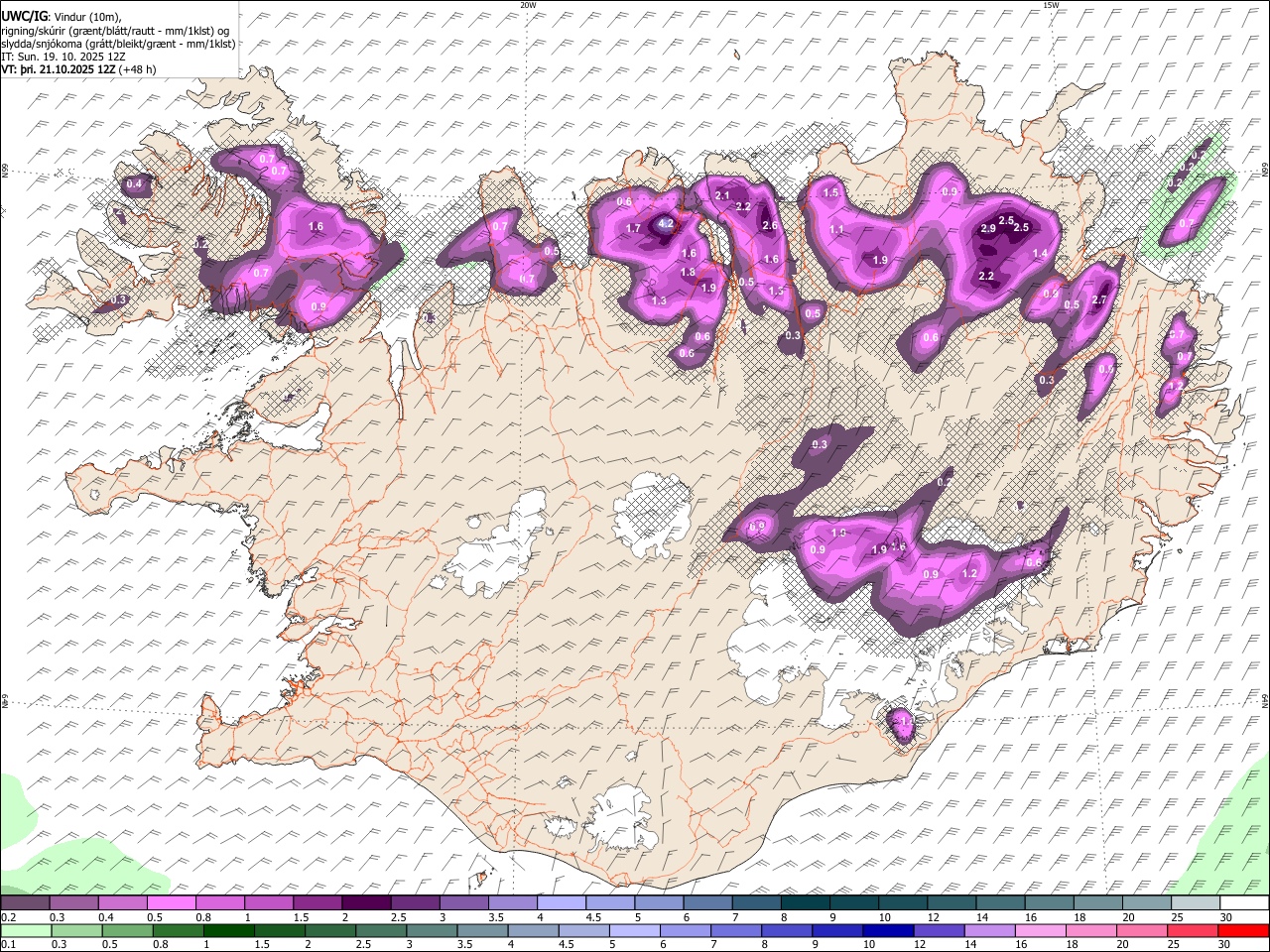Viewport: 1270px width, 952px height.
Task: Click the 'rigning/skúrir (grænt/blátt/rautt' legend description line
Action: pyautogui.click(x=115, y=31)
